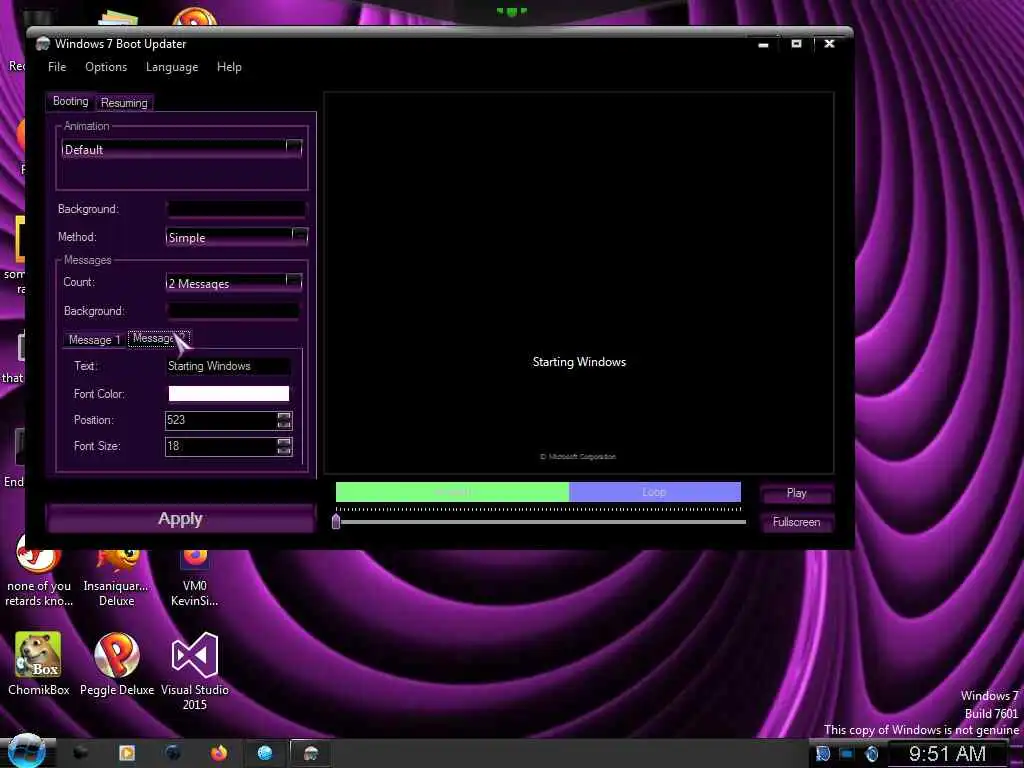Open the Language menu

[172, 67]
